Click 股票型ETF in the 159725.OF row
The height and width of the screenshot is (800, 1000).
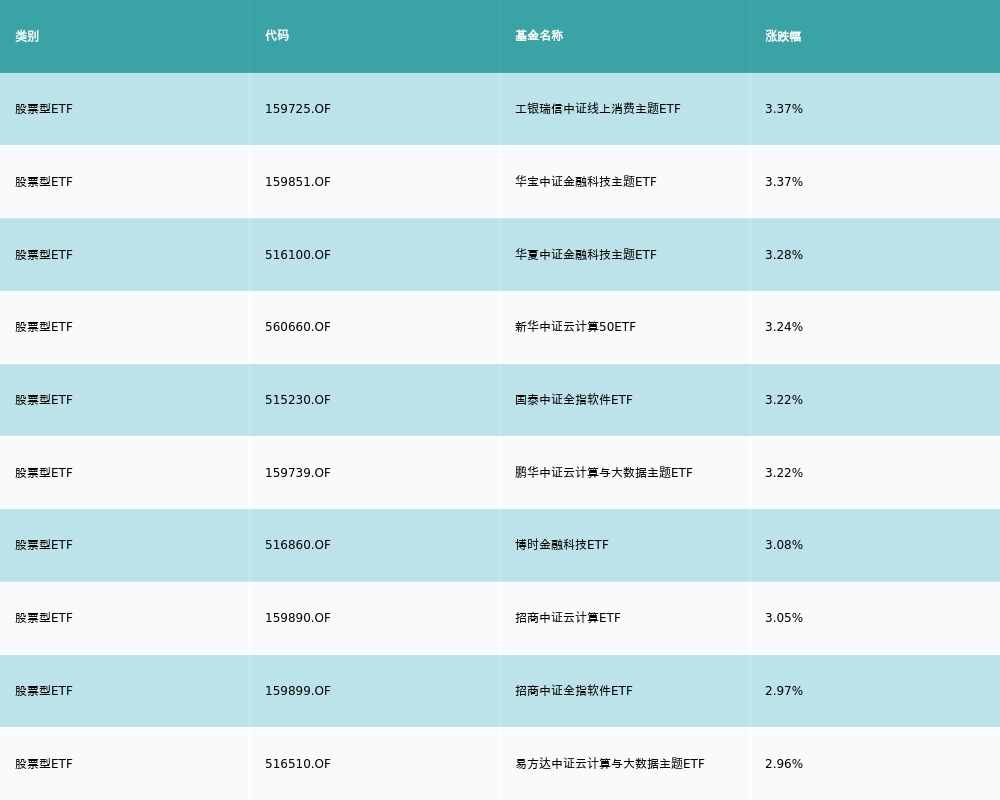pyautogui.click(x=44, y=109)
